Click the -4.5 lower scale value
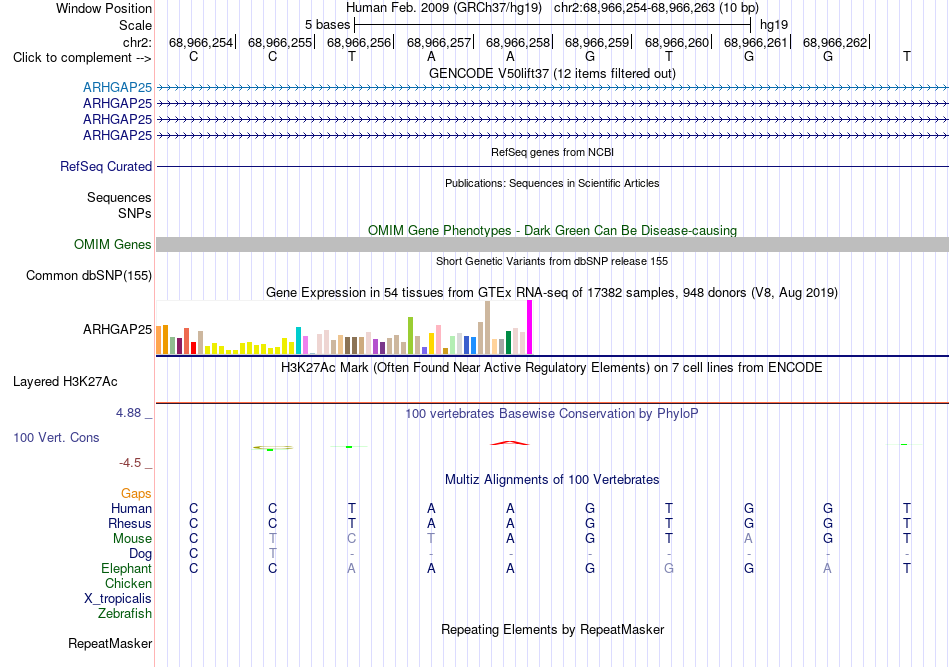Screen dimensions: 950x667 [130, 463]
